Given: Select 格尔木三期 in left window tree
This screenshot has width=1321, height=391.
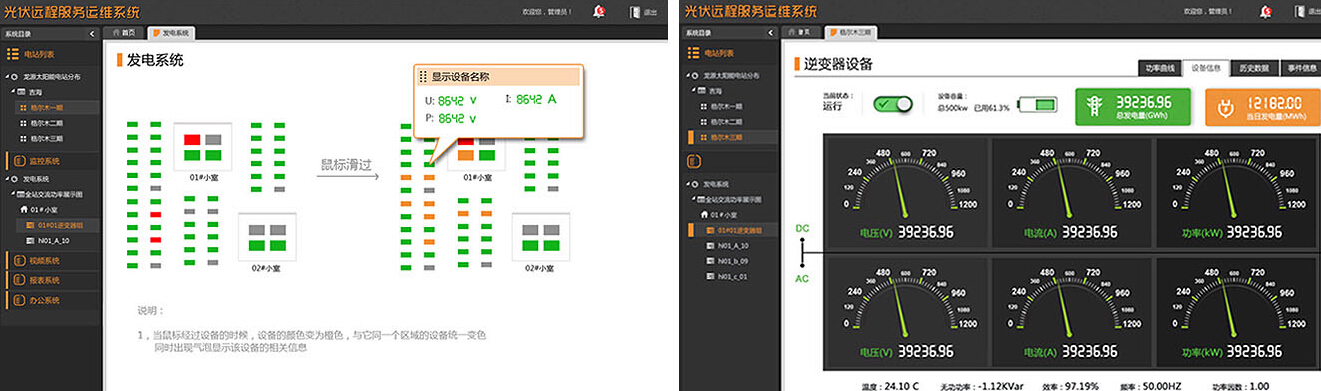Looking at the screenshot, I should point(46,138).
